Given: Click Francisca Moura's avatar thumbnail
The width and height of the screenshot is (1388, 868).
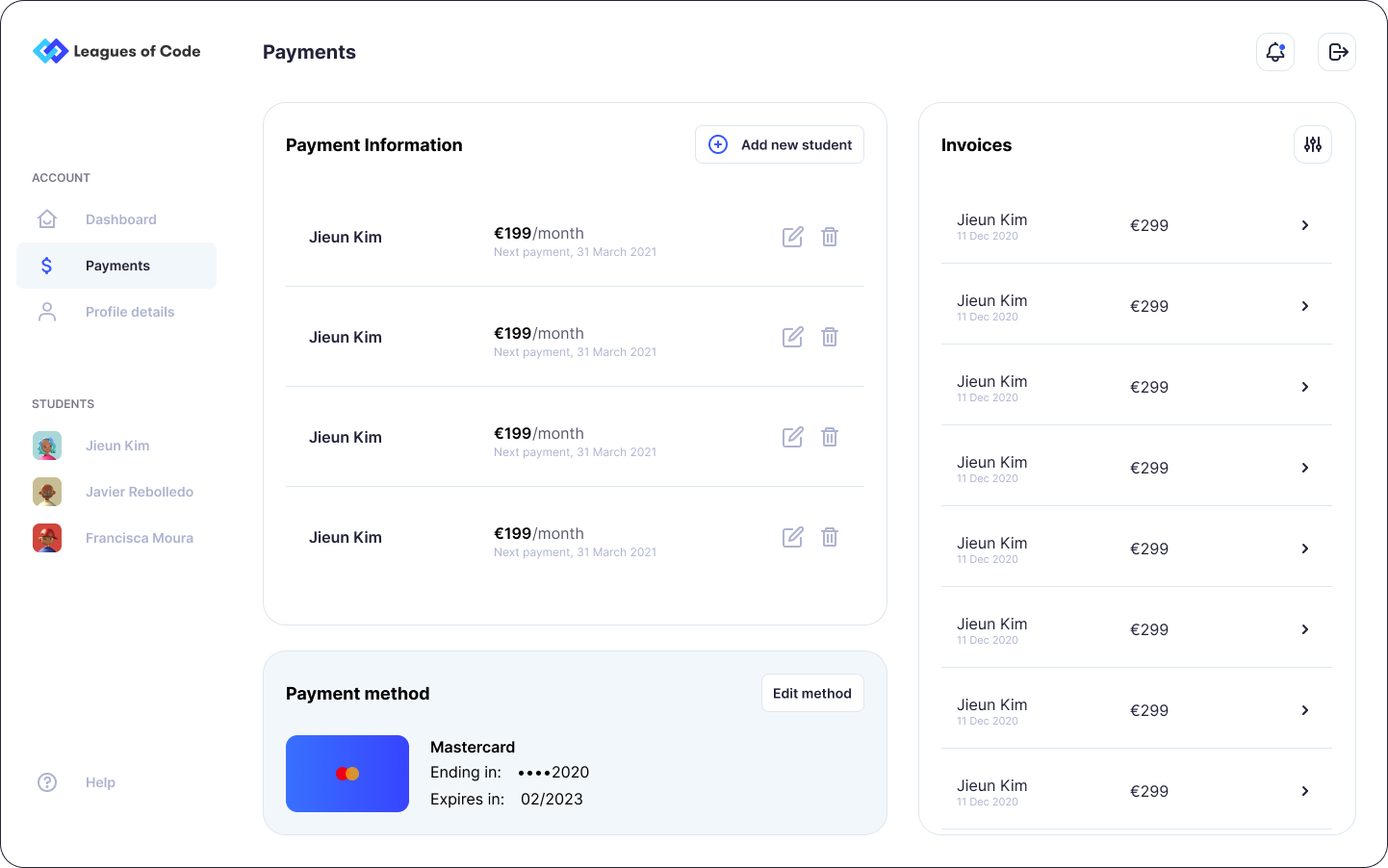Looking at the screenshot, I should (47, 538).
